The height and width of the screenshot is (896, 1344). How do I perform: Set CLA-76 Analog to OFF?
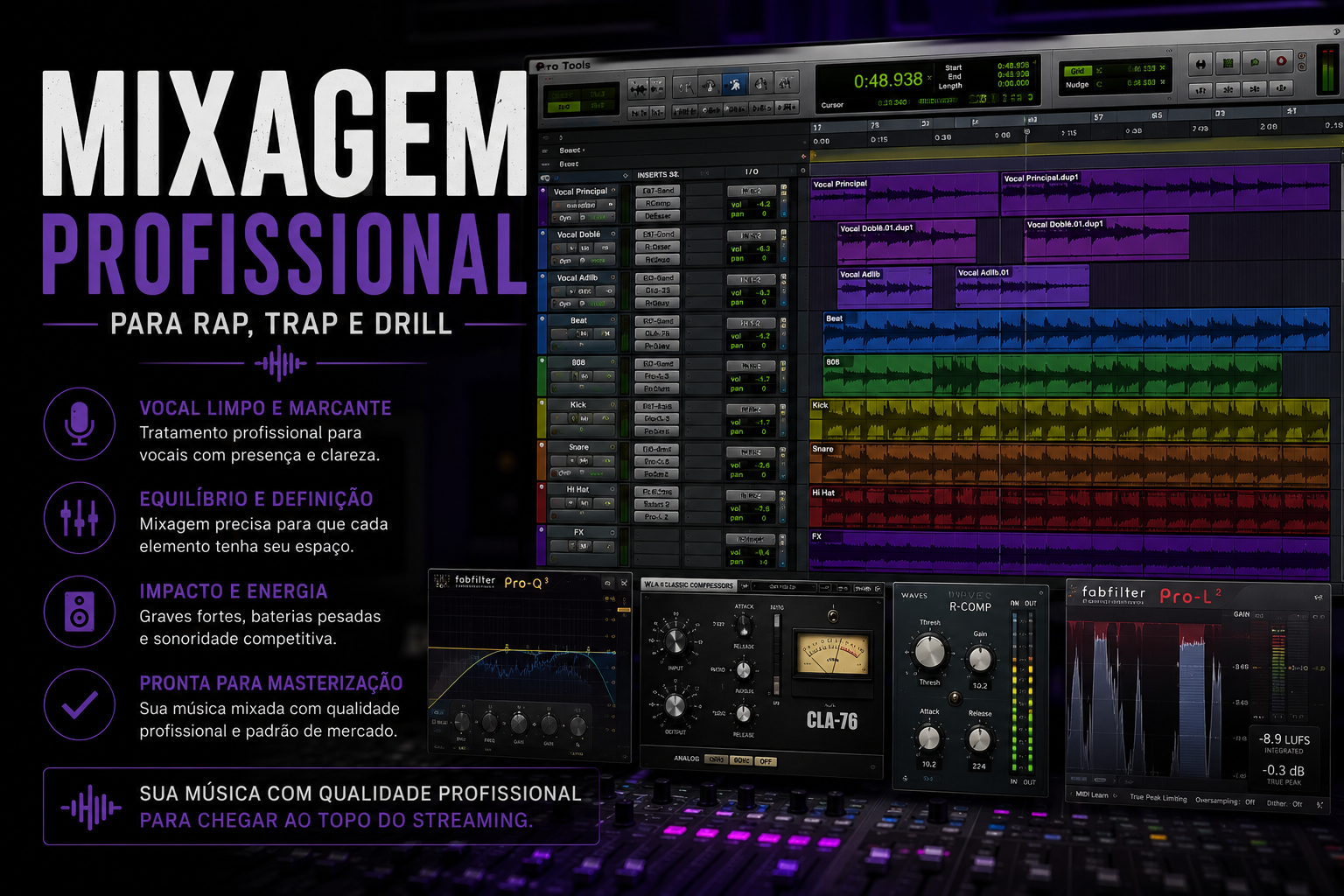coord(766,761)
